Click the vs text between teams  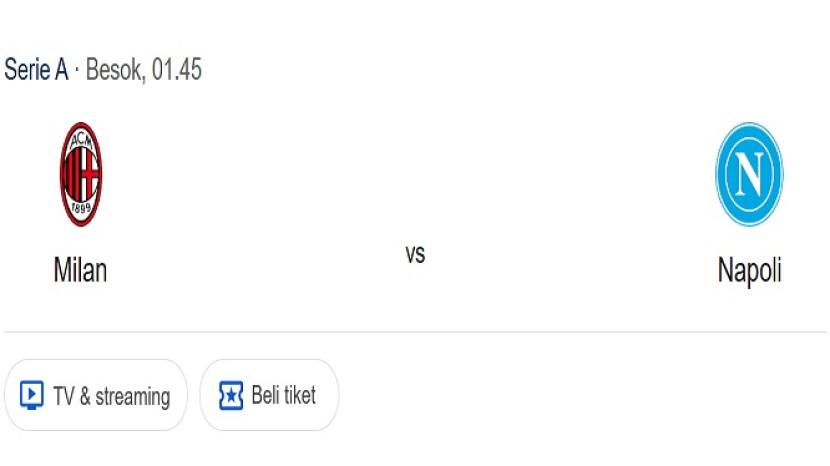(x=415, y=254)
